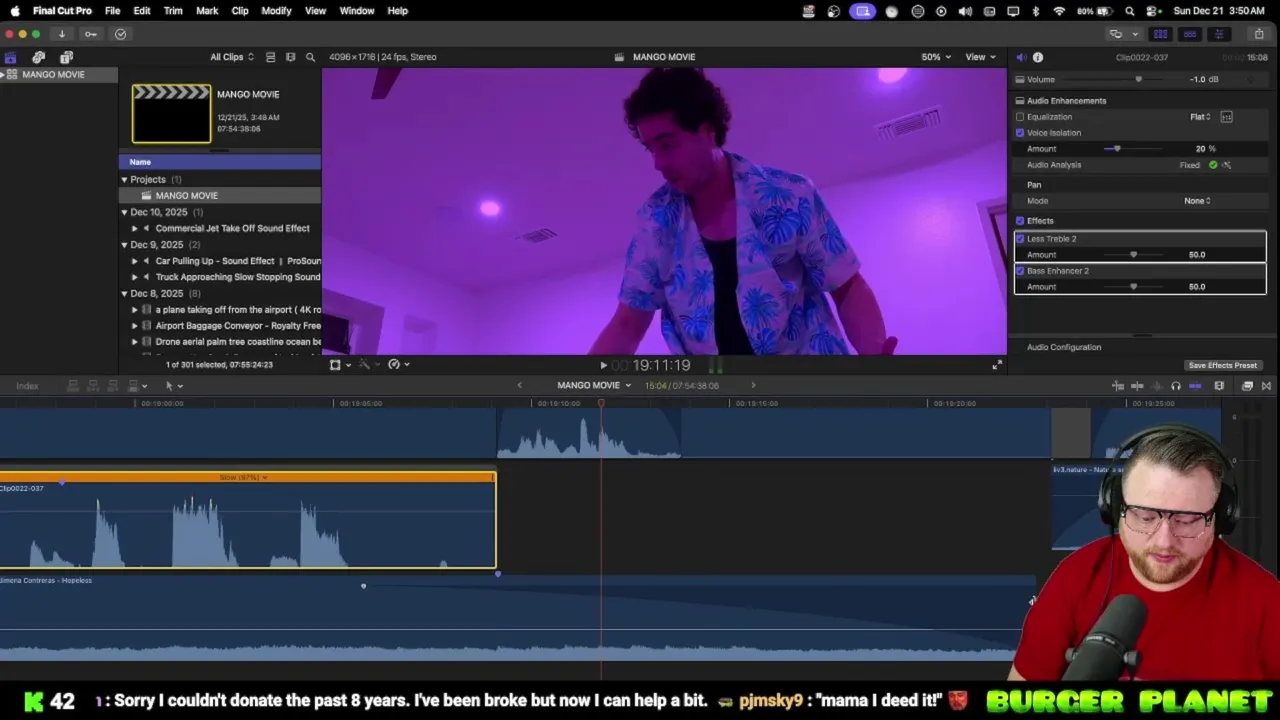This screenshot has height=720, width=1280.
Task: Open Equalization Flat preset dropdown
Action: (x=1200, y=117)
